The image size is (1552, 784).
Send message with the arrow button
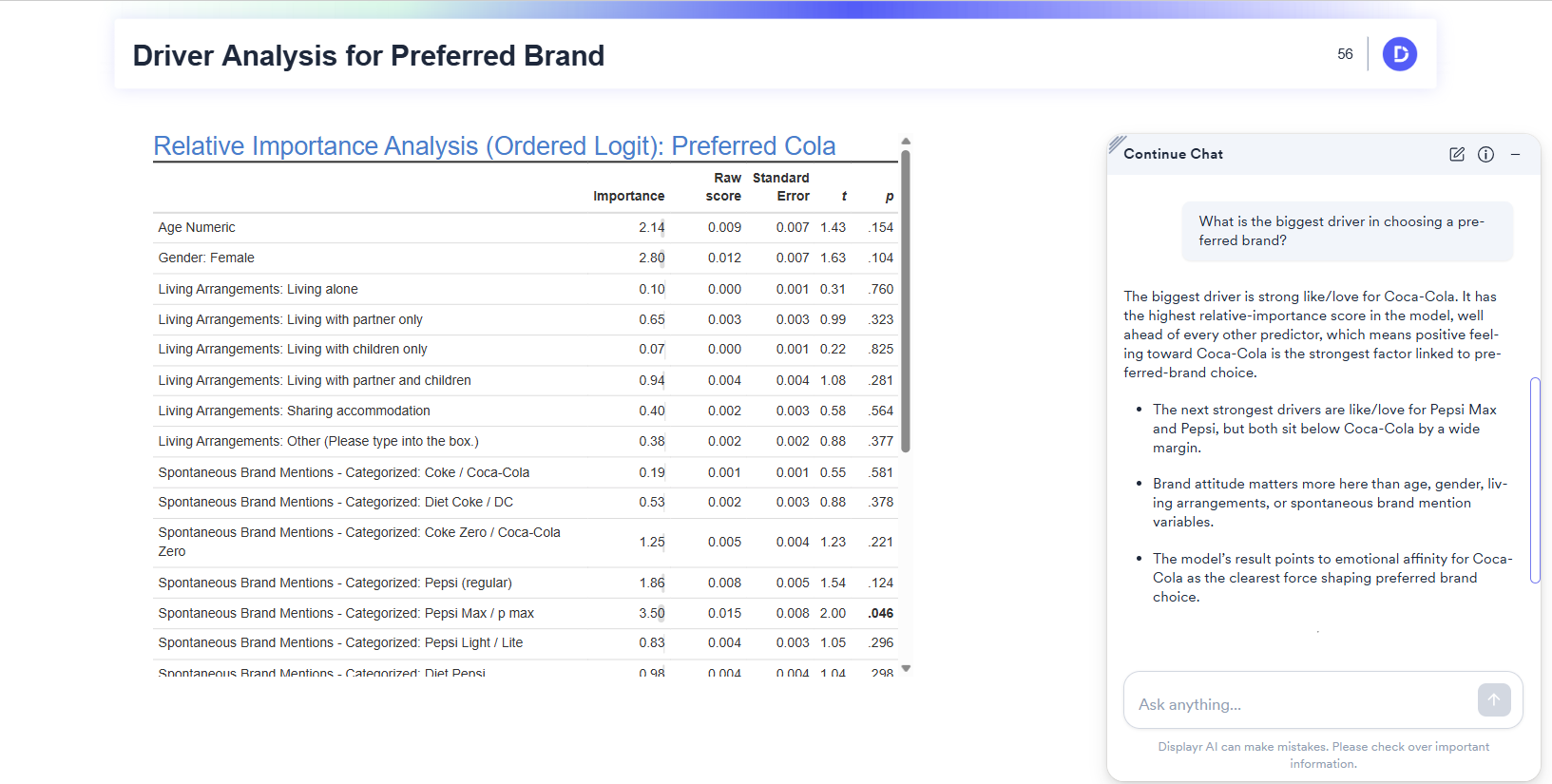pos(1494,700)
